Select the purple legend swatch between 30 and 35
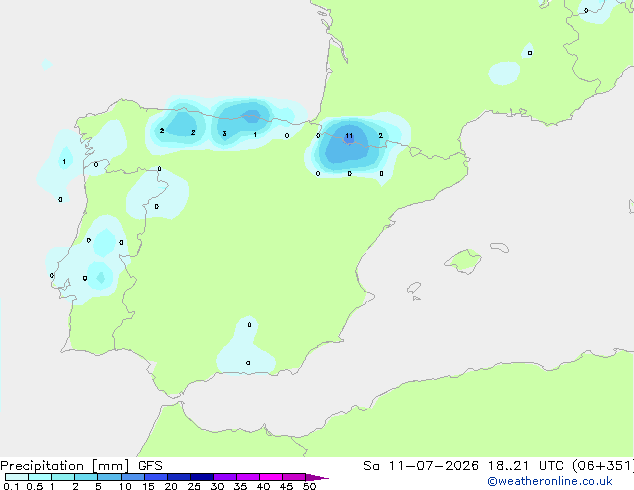The image size is (634, 490). point(225,477)
